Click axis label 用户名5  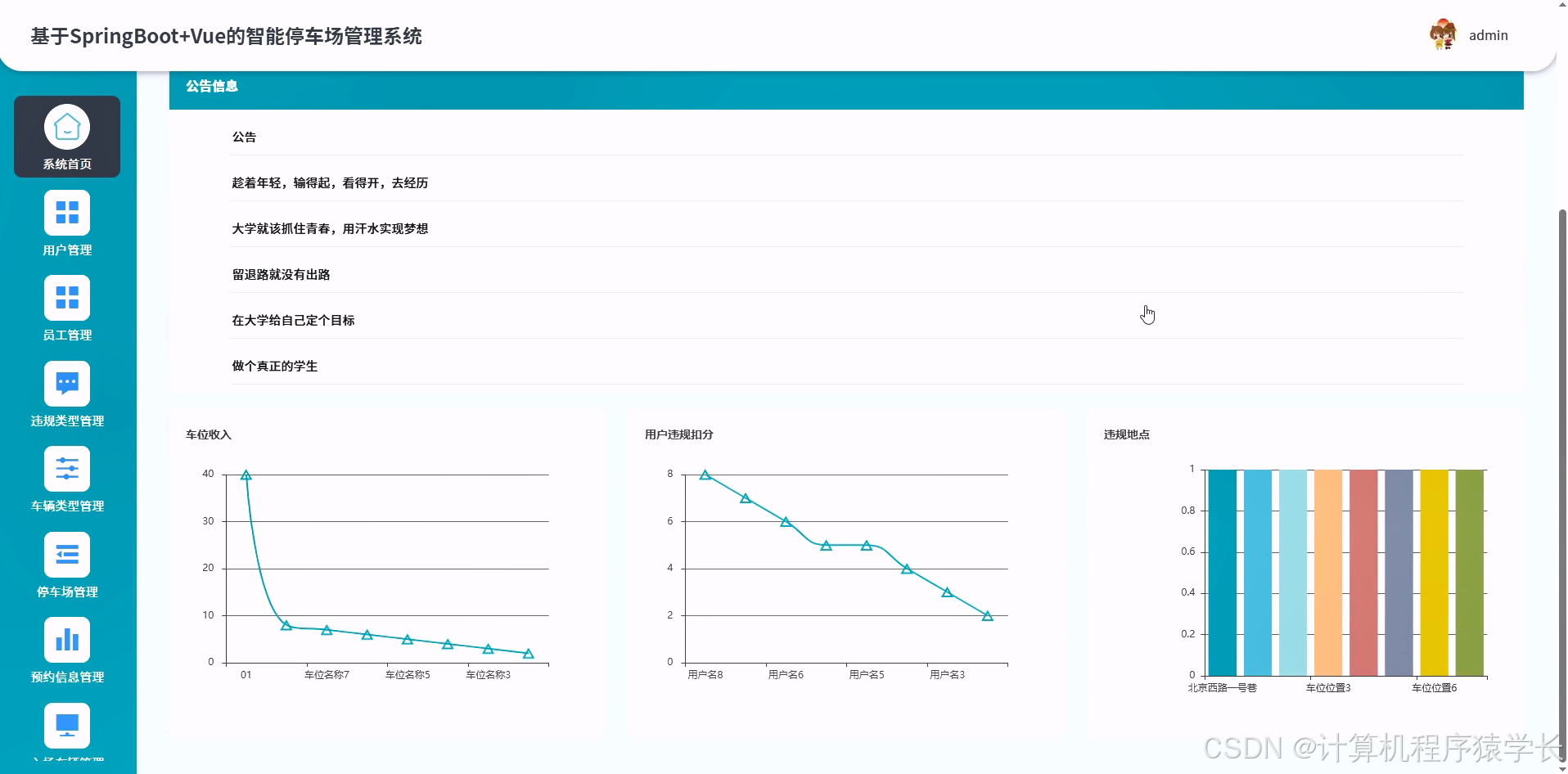[x=867, y=675]
